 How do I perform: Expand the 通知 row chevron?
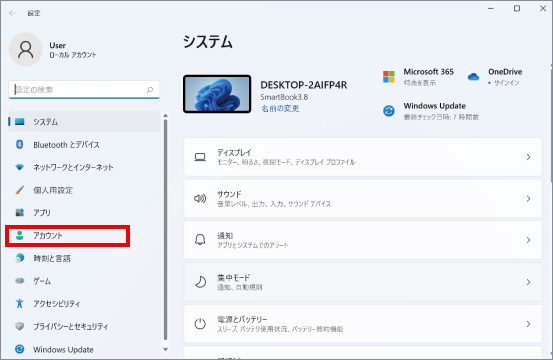pos(528,240)
